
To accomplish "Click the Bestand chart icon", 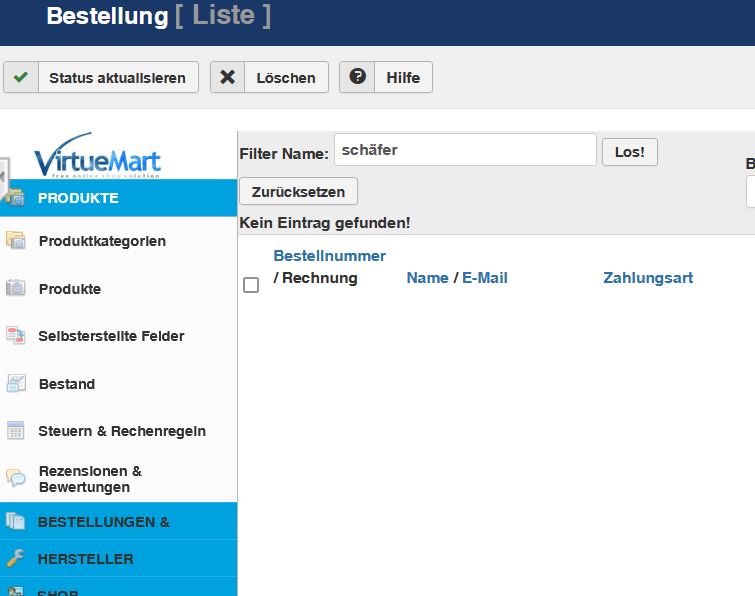I will pos(16,383).
